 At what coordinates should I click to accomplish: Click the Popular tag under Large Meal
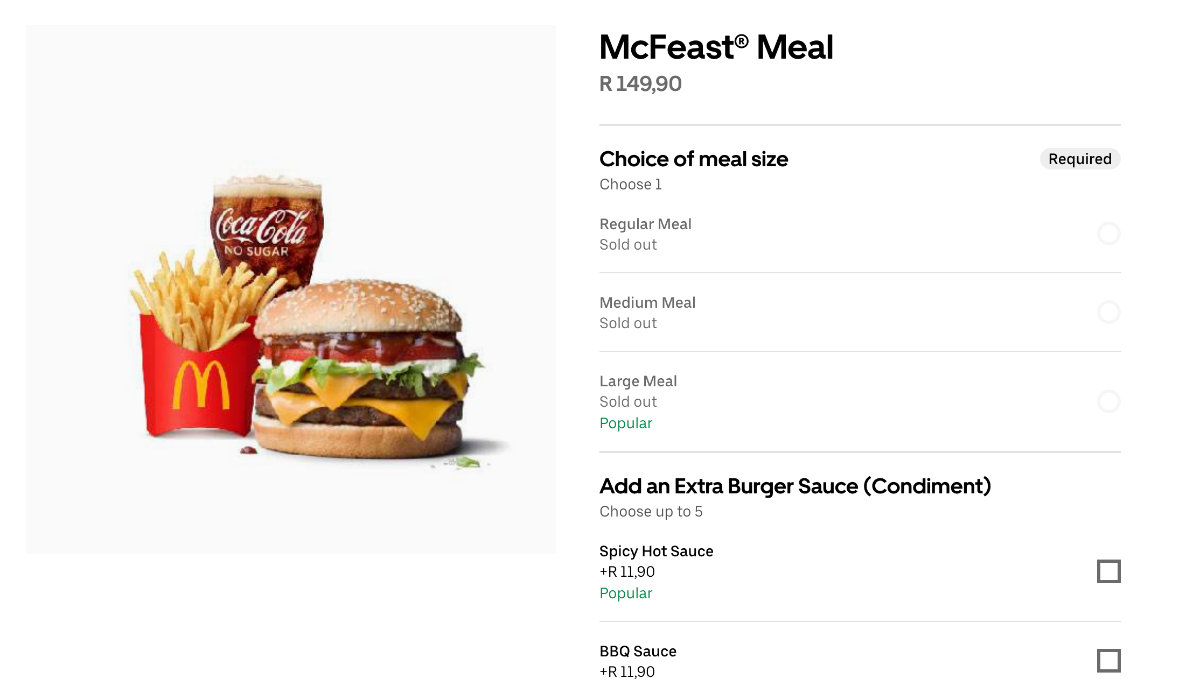point(625,423)
